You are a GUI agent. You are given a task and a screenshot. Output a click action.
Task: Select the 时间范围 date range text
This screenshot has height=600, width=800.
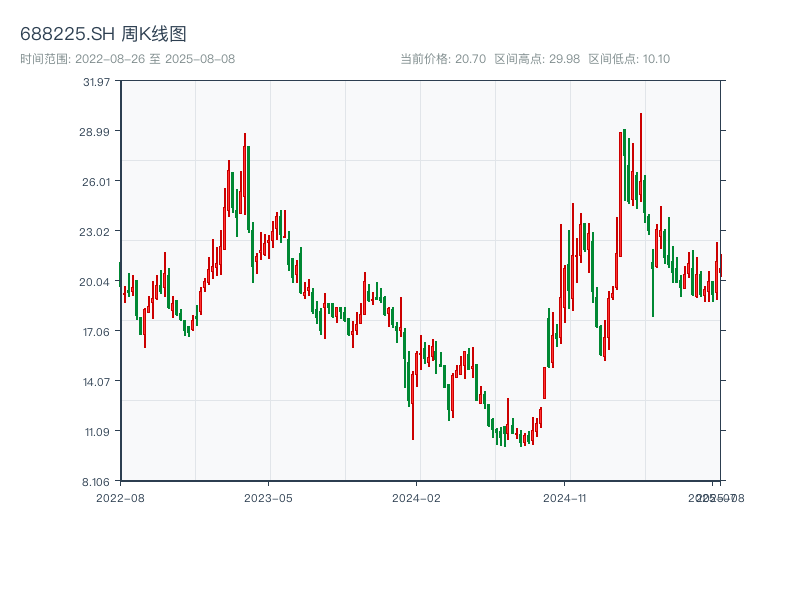[x=127, y=59]
